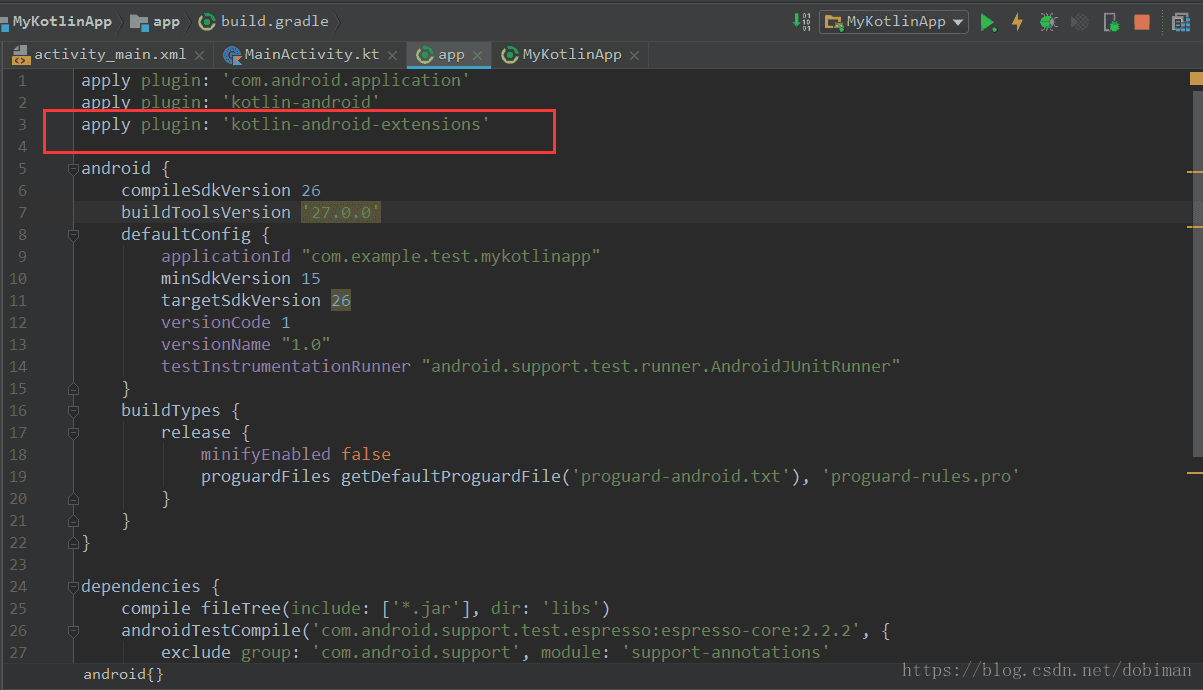Click the 'support-annotations' module string

[x=725, y=653]
